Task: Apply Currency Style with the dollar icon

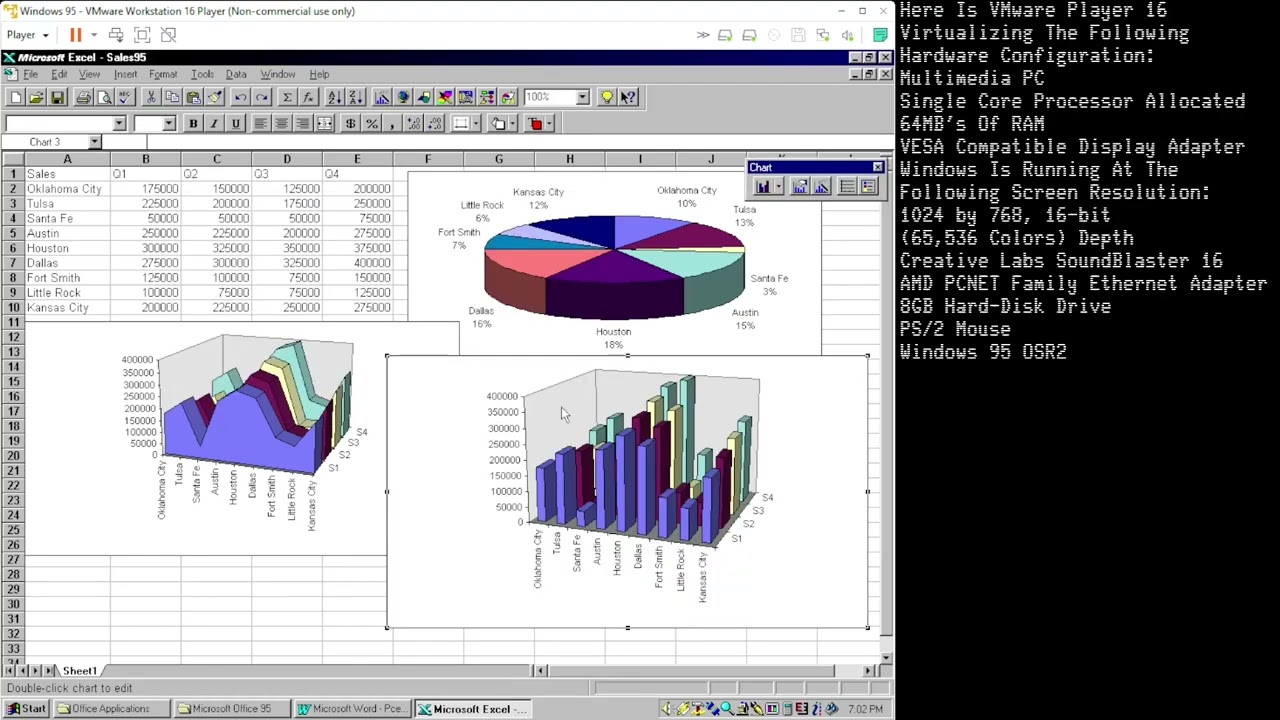Action: click(x=350, y=123)
